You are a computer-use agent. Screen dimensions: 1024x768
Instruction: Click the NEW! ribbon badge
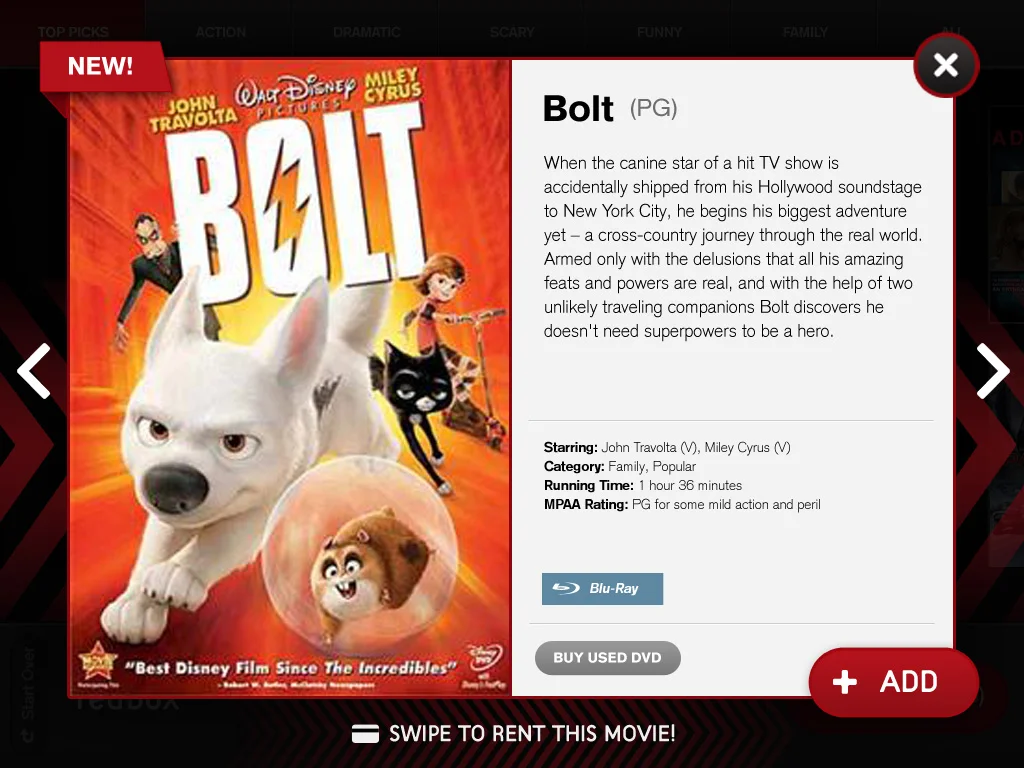pyautogui.click(x=101, y=66)
